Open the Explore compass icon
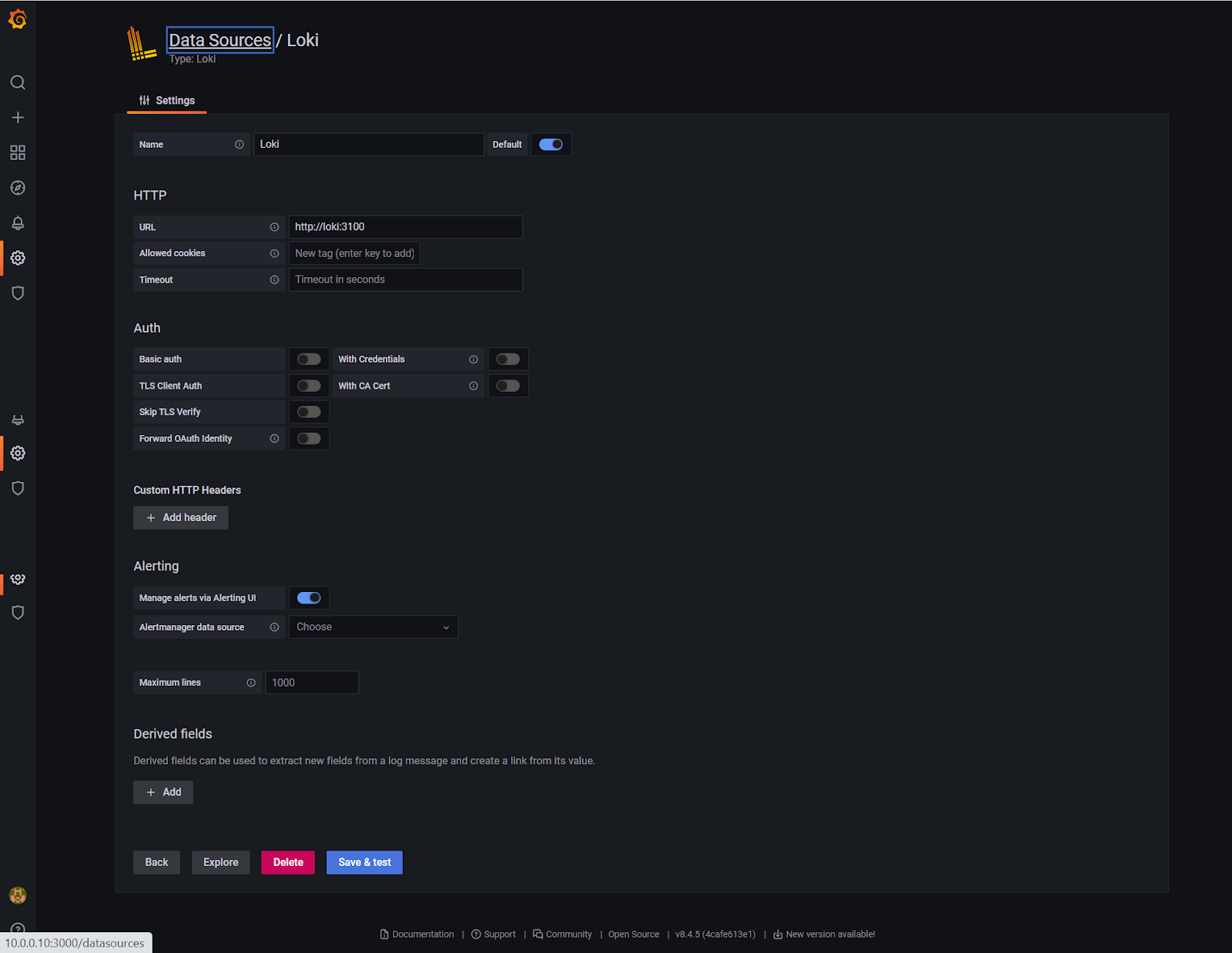The width and height of the screenshot is (1232, 953). point(18,188)
